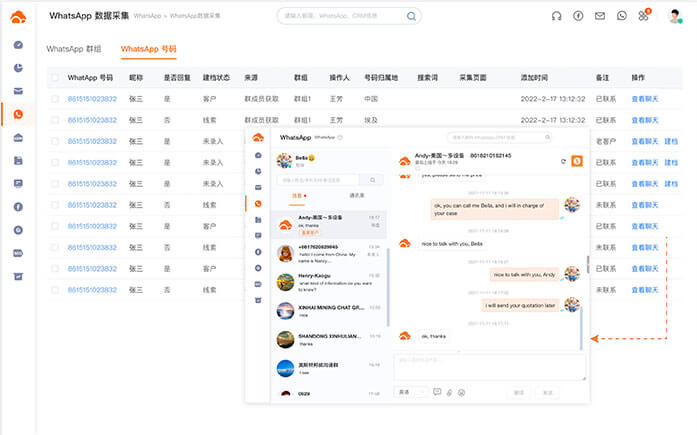The image size is (697, 435).
Task: Open the dashboard gauge icon in the main sidebar
Action: click(18, 45)
